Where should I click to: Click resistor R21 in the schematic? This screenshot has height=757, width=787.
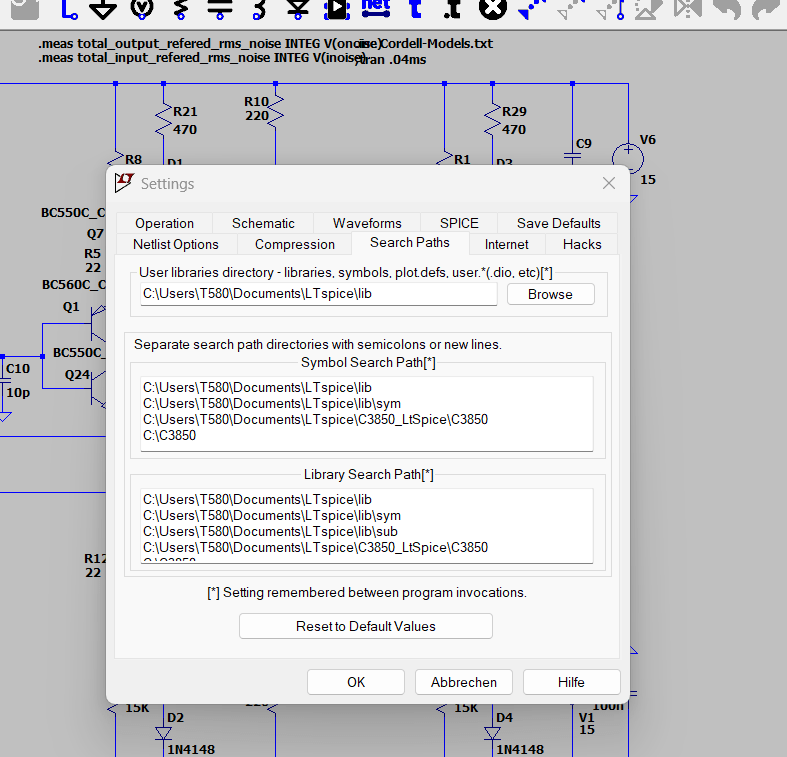pos(164,120)
